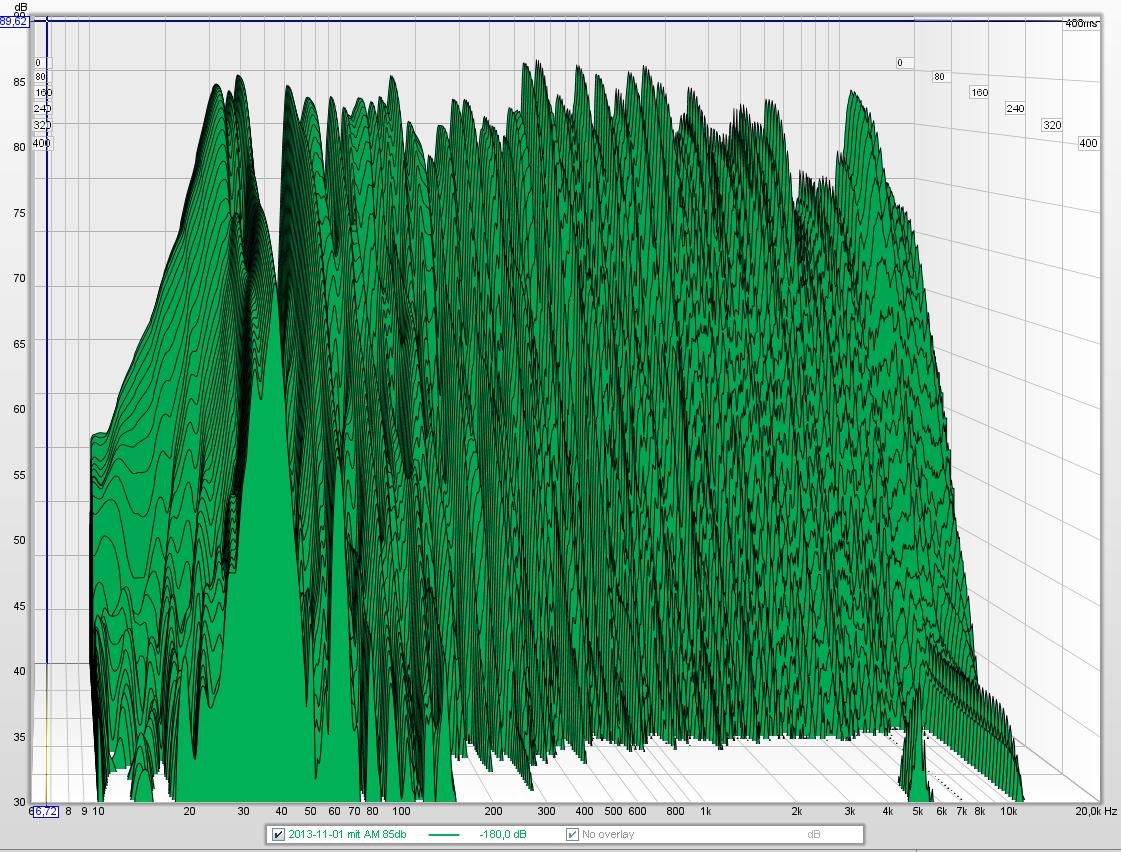Click the 10k mark on frequency axis
The image size is (1121, 852).
click(1010, 811)
